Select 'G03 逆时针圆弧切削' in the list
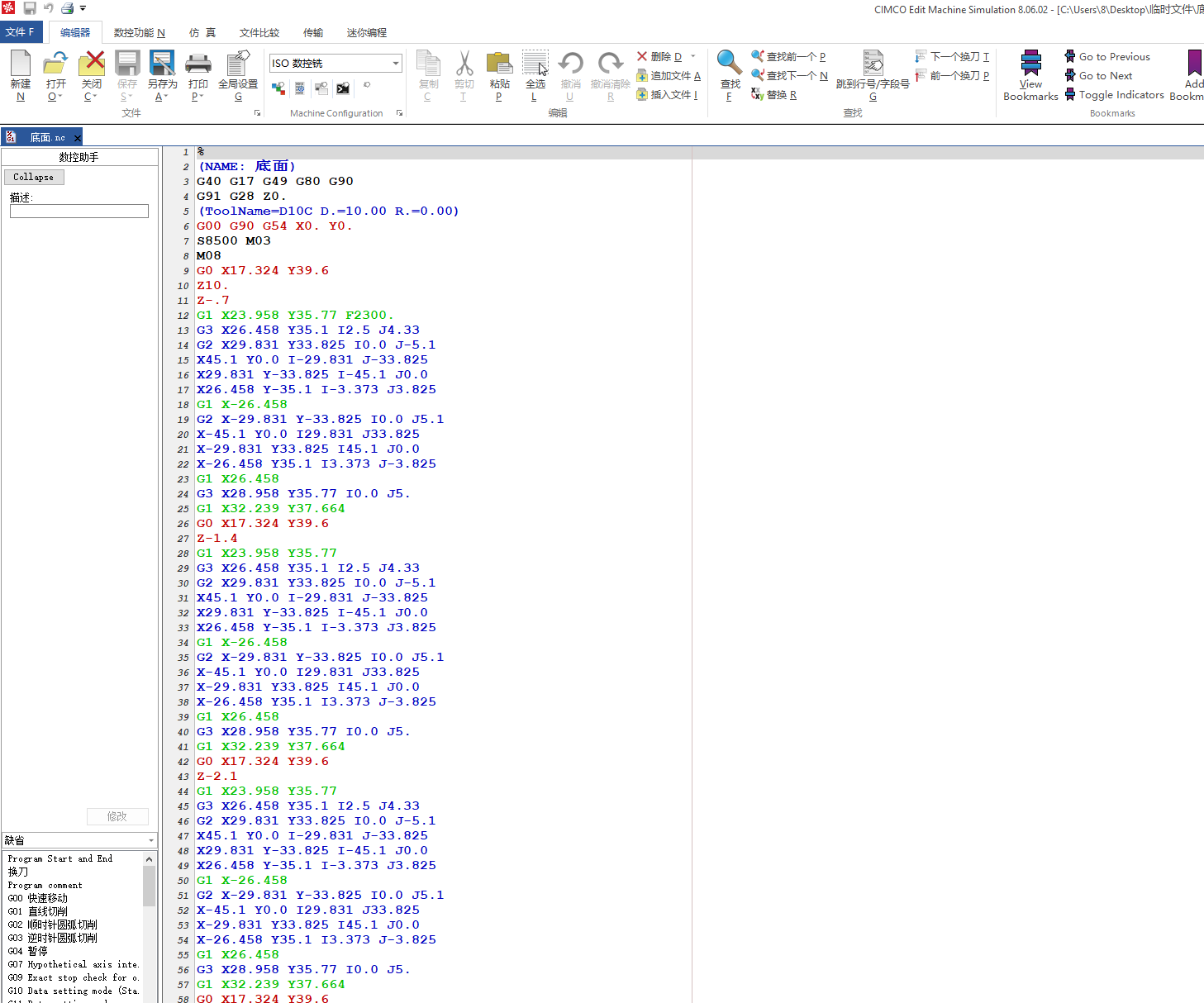 53,938
